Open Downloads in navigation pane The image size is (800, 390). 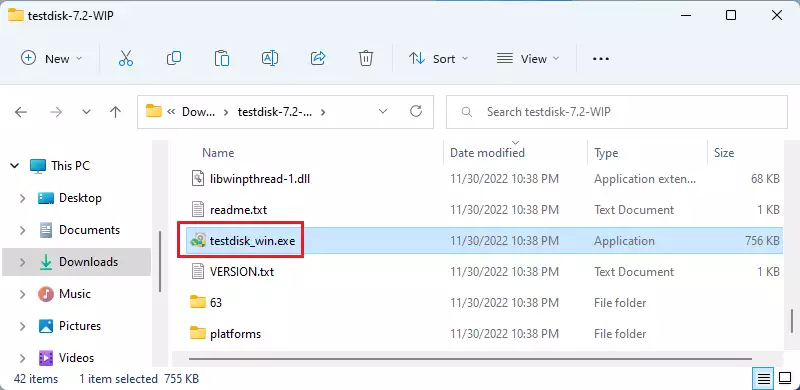(x=88, y=262)
